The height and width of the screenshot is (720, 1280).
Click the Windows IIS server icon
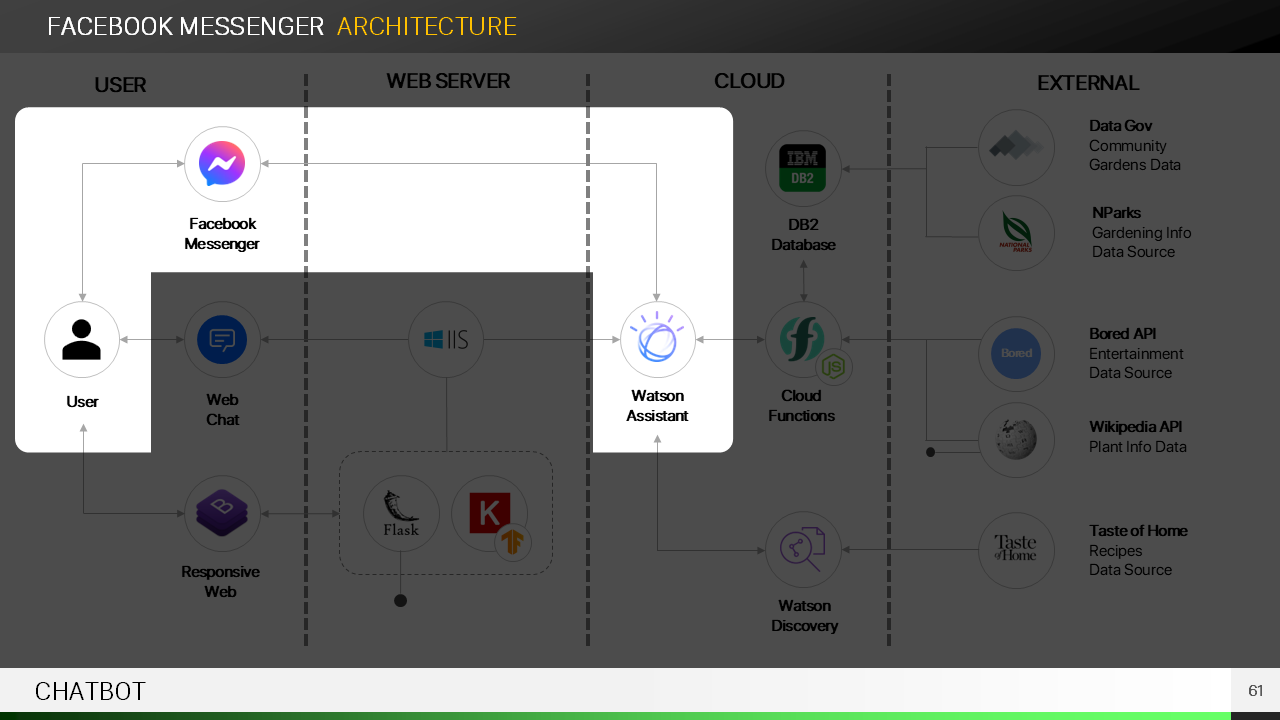446,340
